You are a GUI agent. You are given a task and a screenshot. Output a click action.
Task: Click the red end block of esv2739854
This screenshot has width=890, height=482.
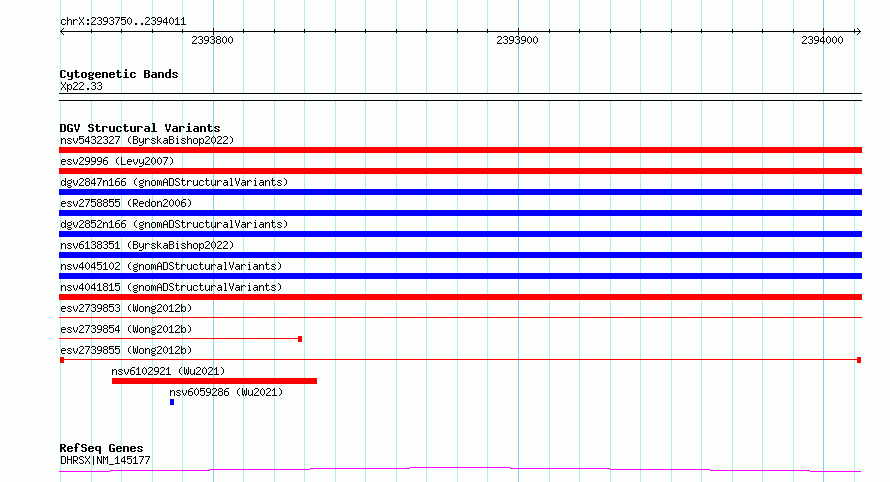(x=300, y=339)
